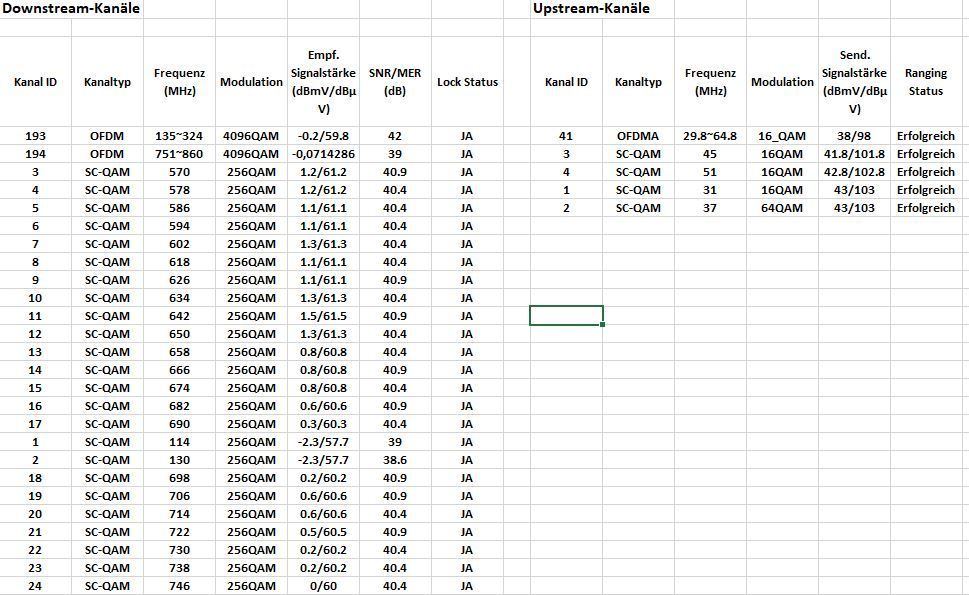Select upstream Kanal ID cell 41
969x595 pixels.
point(566,136)
